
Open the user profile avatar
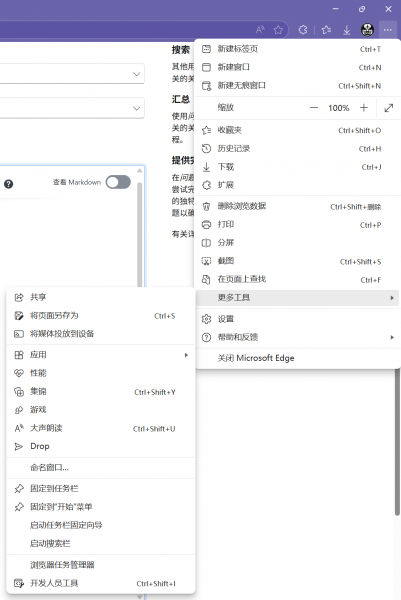pyautogui.click(x=367, y=29)
